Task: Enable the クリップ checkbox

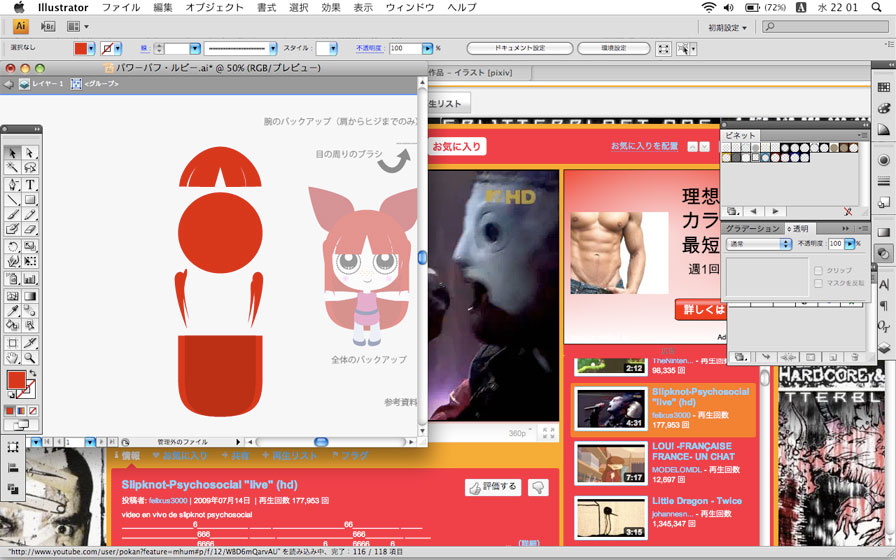Action: (x=818, y=270)
